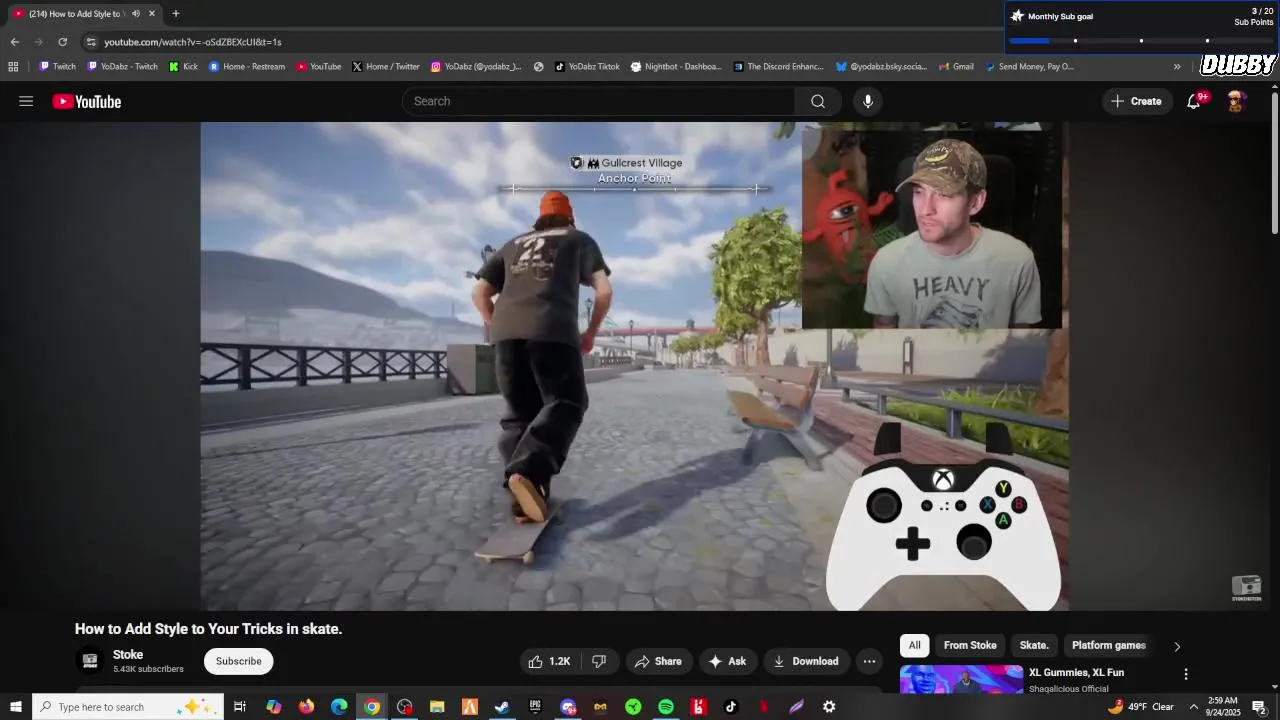
Task: Click the search magnifier button
Action: tap(818, 101)
